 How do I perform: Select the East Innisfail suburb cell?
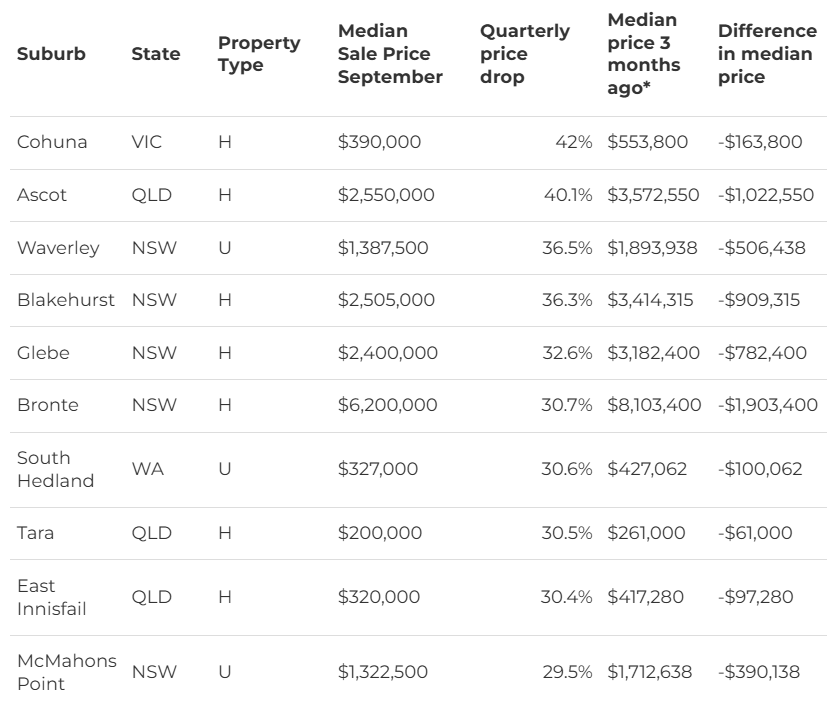tap(52, 596)
